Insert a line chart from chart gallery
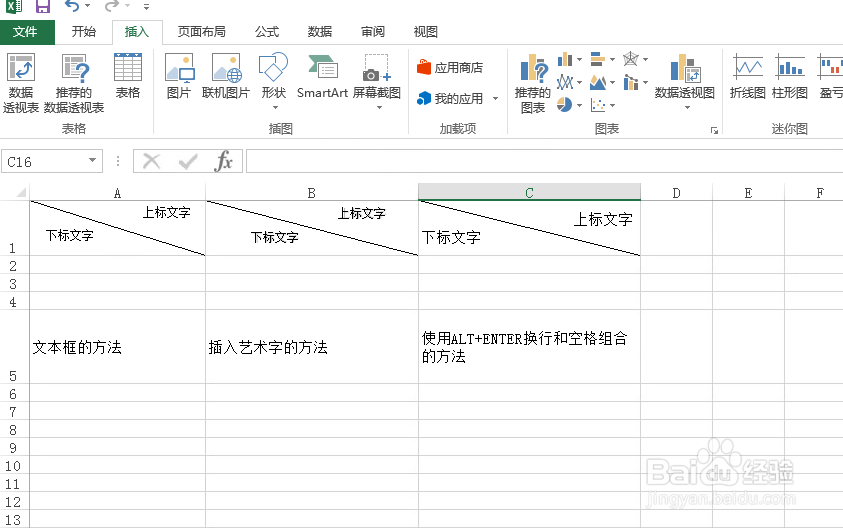The image size is (843, 528). coord(565,82)
